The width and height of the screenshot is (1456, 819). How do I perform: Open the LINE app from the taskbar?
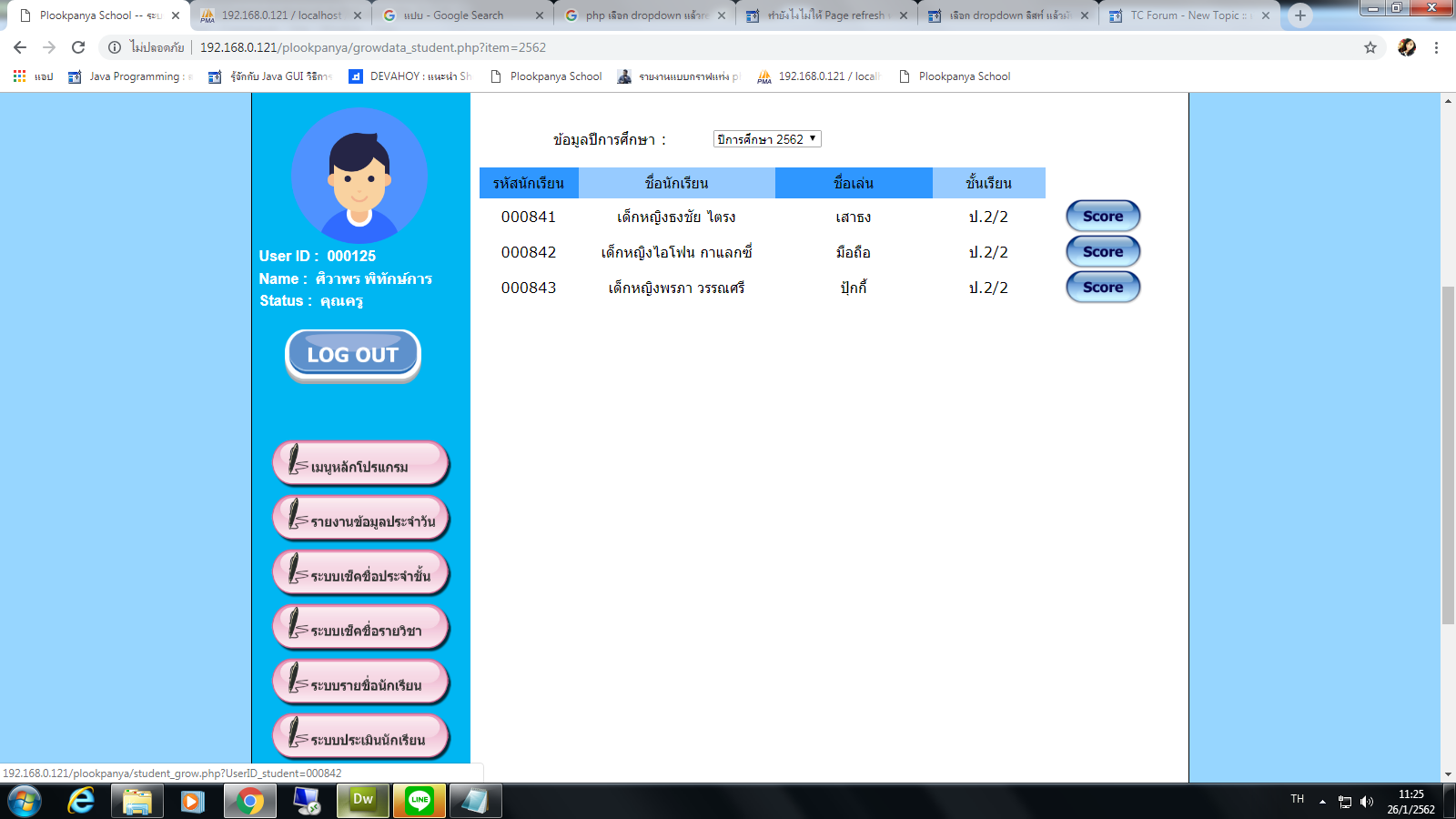(420, 801)
